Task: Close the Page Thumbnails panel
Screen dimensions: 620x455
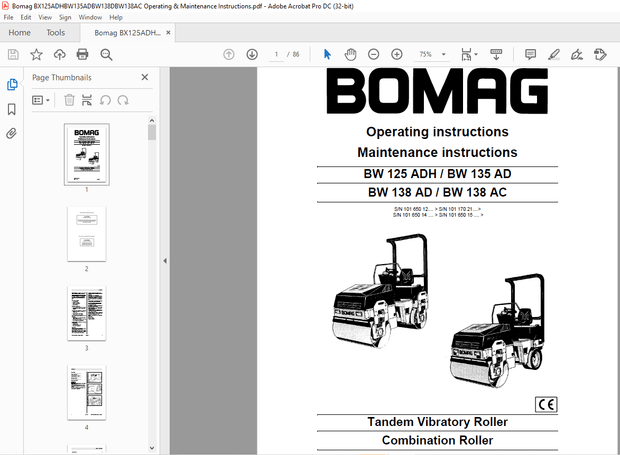Action: pos(145,77)
